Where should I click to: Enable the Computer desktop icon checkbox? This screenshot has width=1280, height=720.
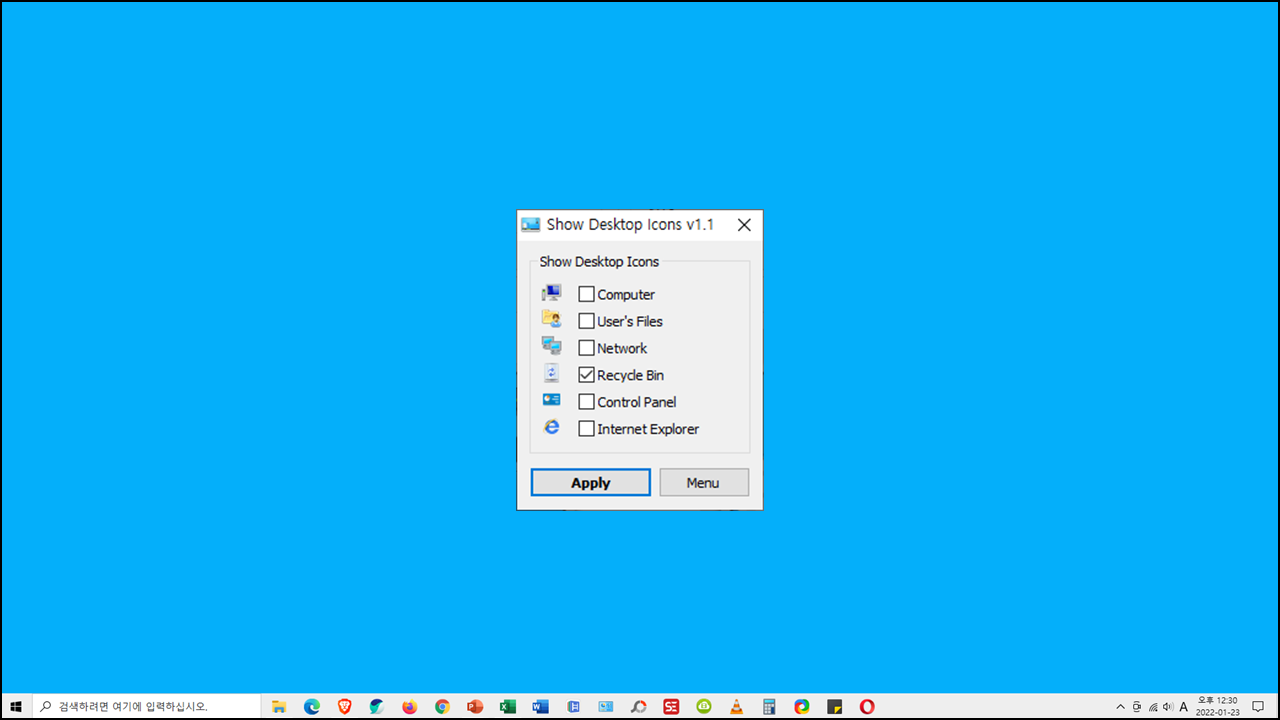pyautogui.click(x=587, y=294)
